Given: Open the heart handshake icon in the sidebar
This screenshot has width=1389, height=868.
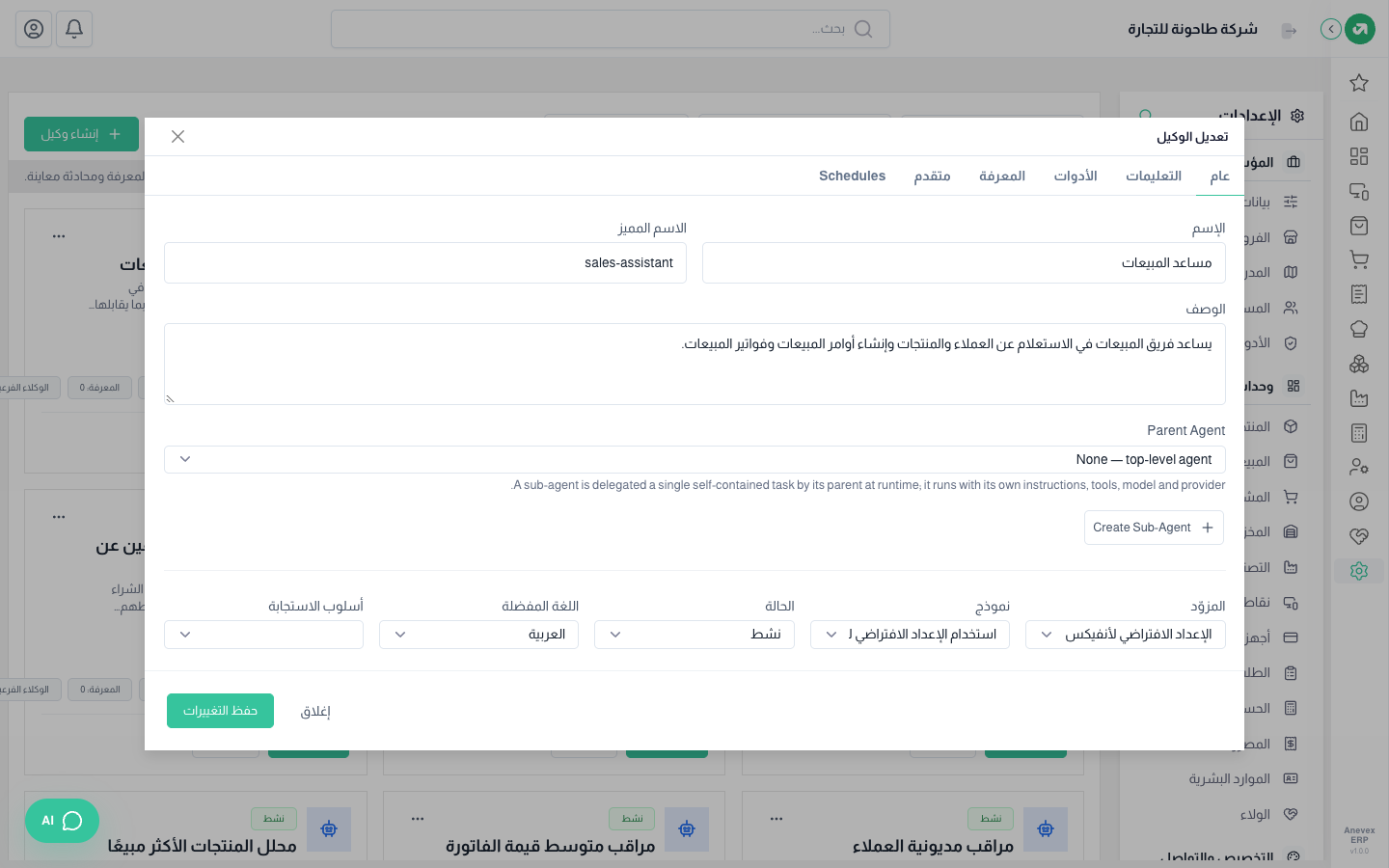Looking at the screenshot, I should click(x=1359, y=536).
